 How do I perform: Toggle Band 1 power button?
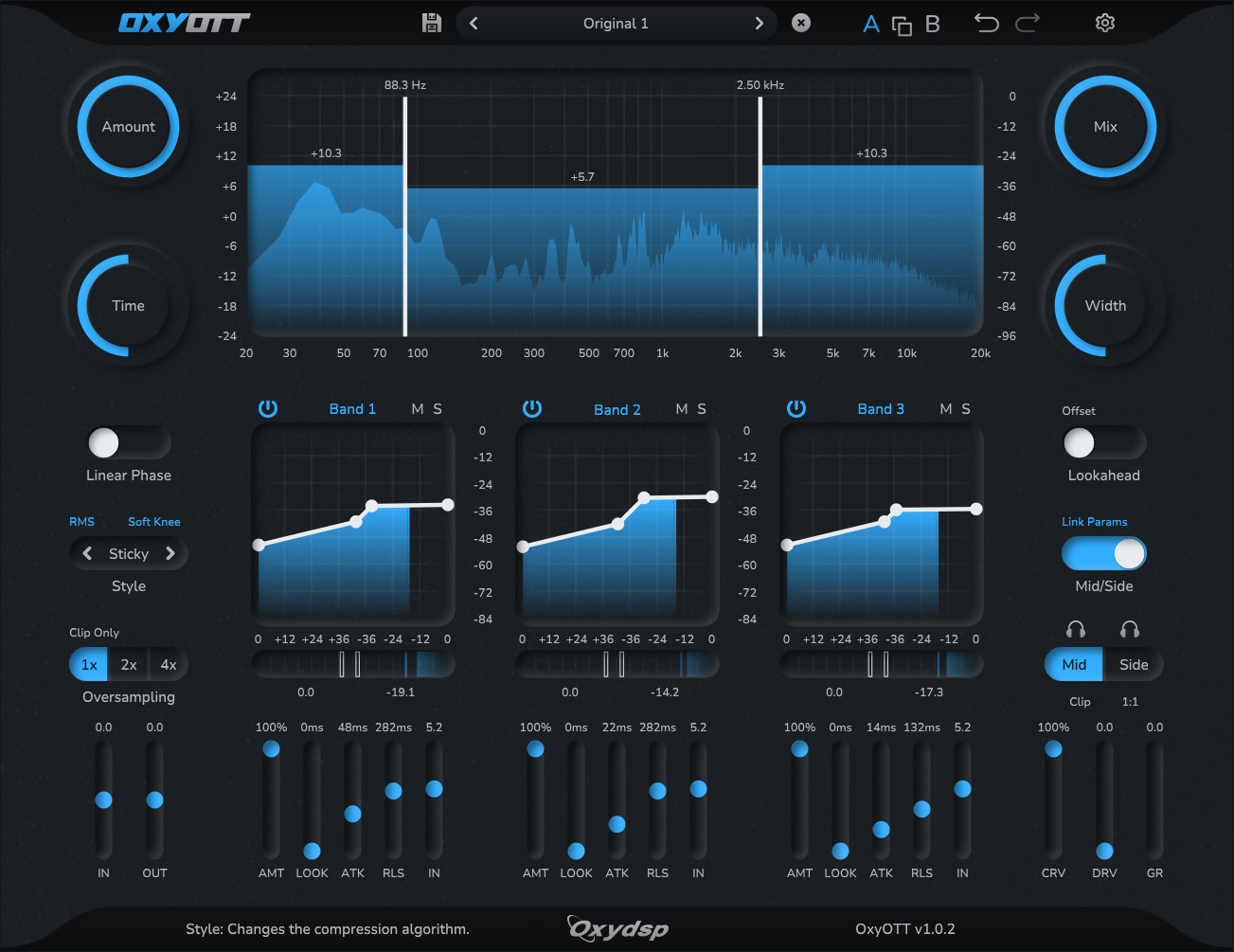point(268,408)
